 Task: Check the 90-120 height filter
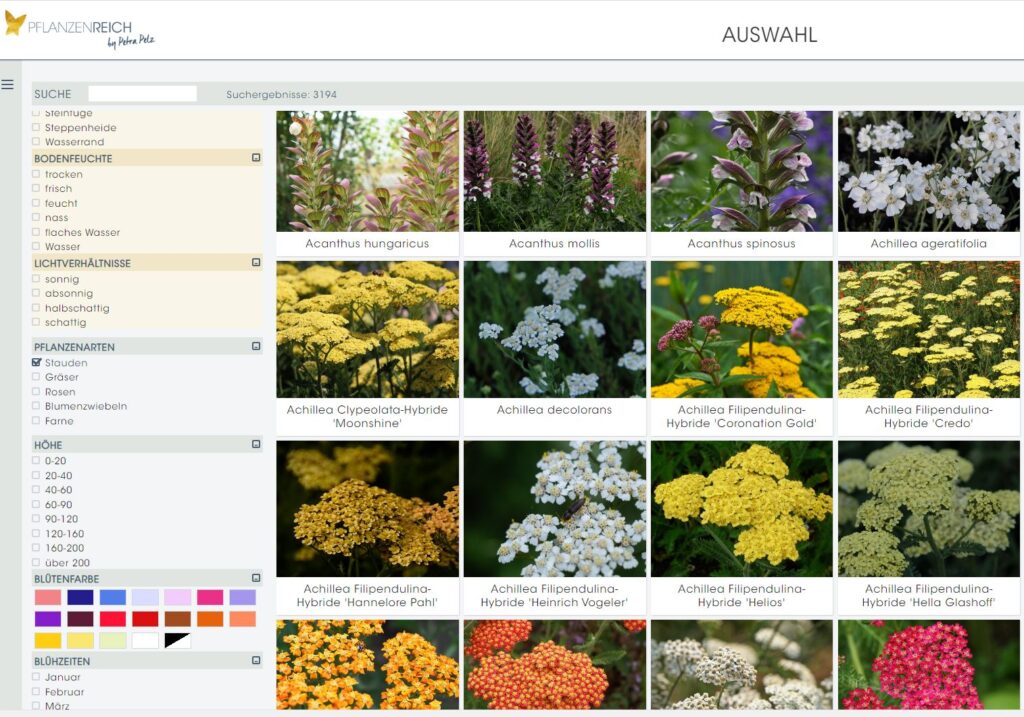point(36,518)
